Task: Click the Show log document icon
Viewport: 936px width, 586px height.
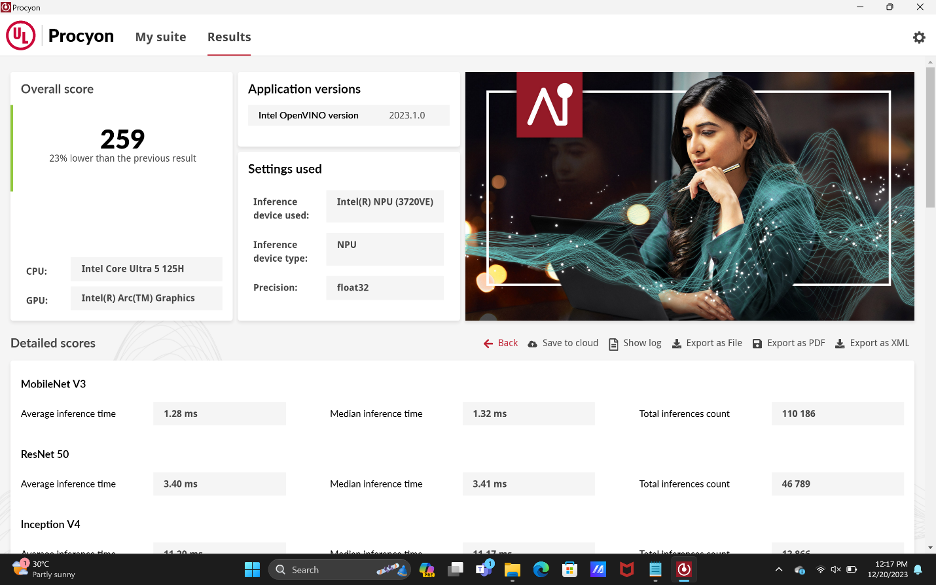Action: pyautogui.click(x=614, y=343)
